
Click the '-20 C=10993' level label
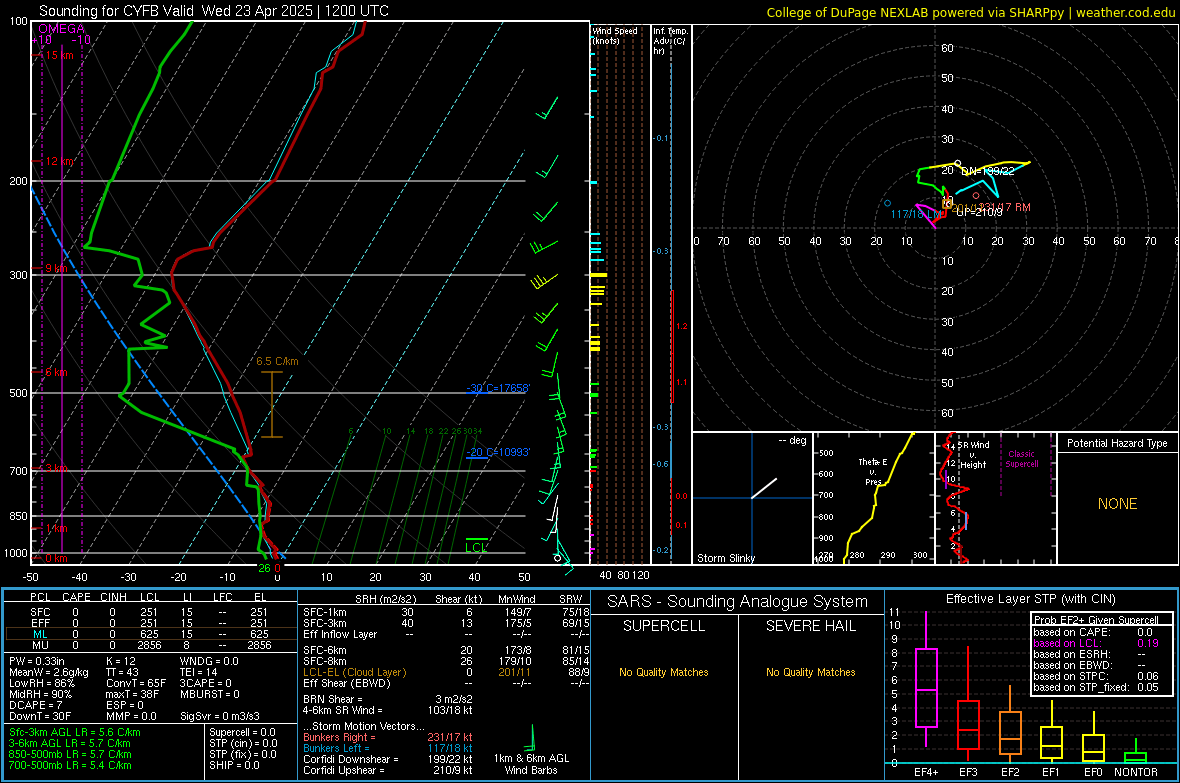point(498,452)
